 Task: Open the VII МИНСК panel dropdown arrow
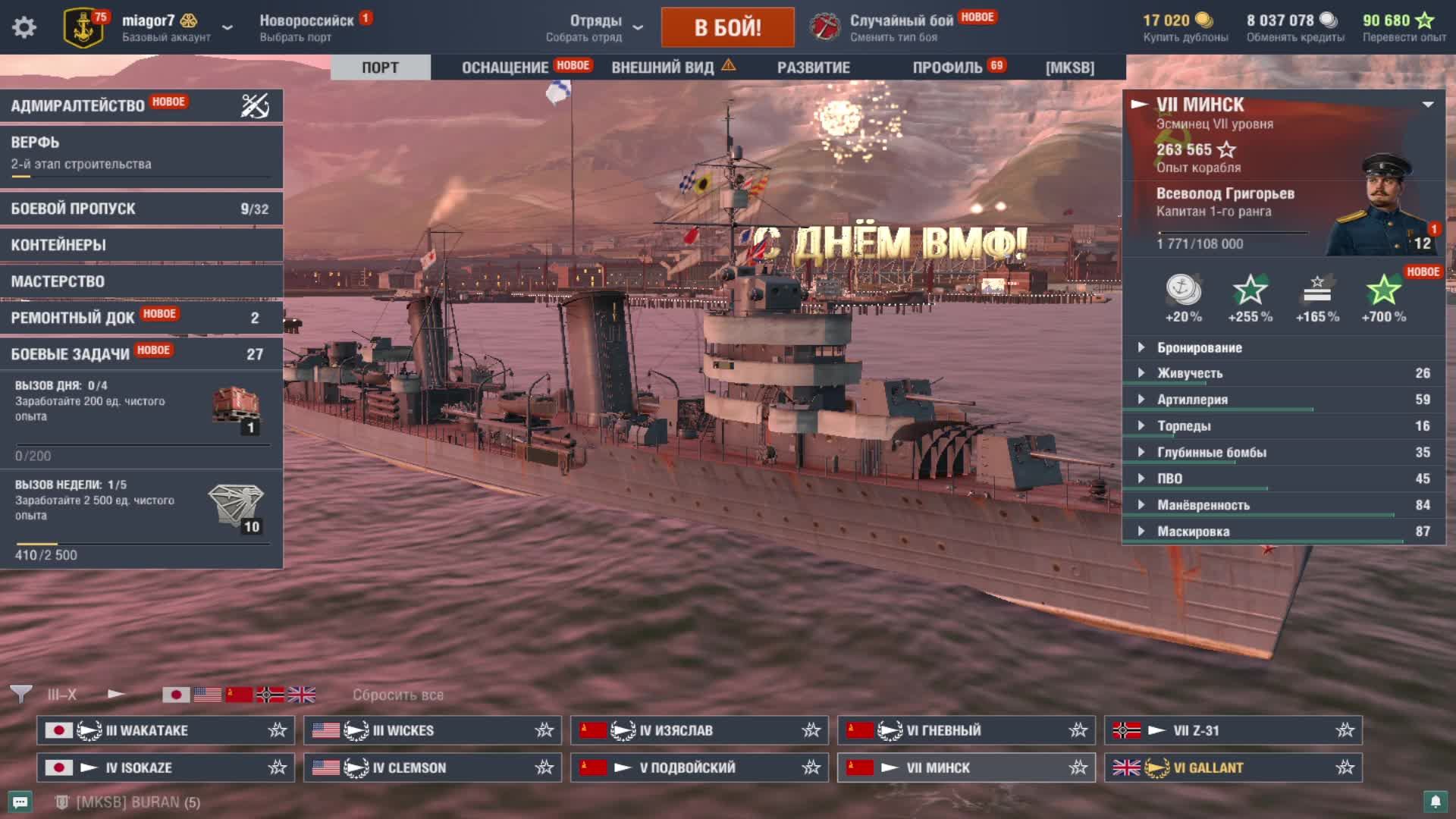pos(1428,105)
